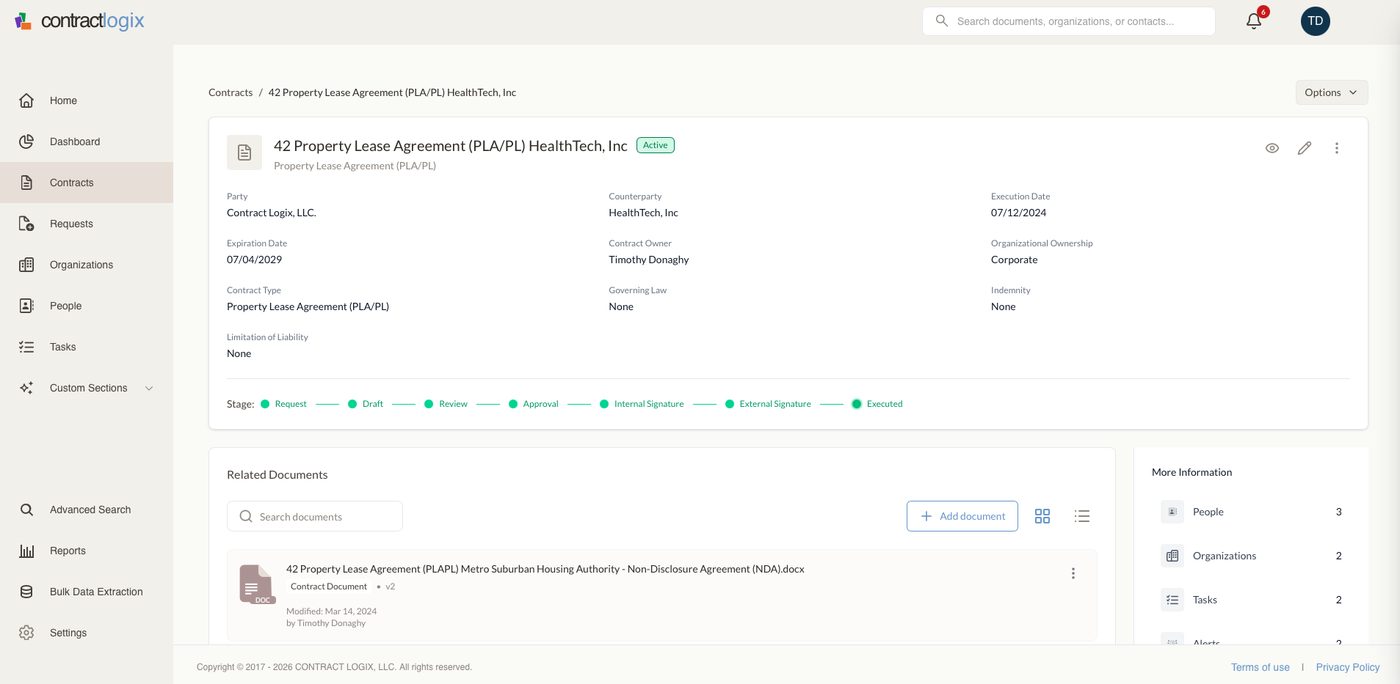Click the Contract Document tag on the NDA file
Screen dimensions: 1400x684
[x=329, y=587]
